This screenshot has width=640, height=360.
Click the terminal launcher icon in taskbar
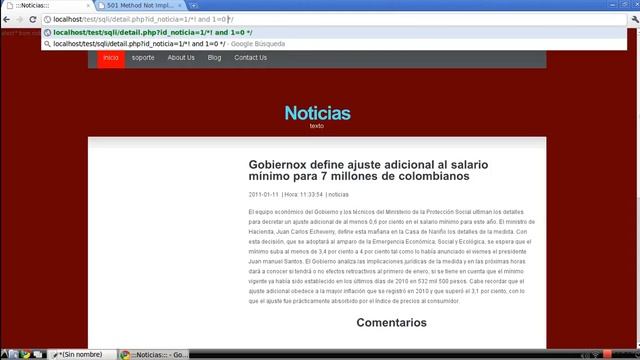(x=38, y=355)
